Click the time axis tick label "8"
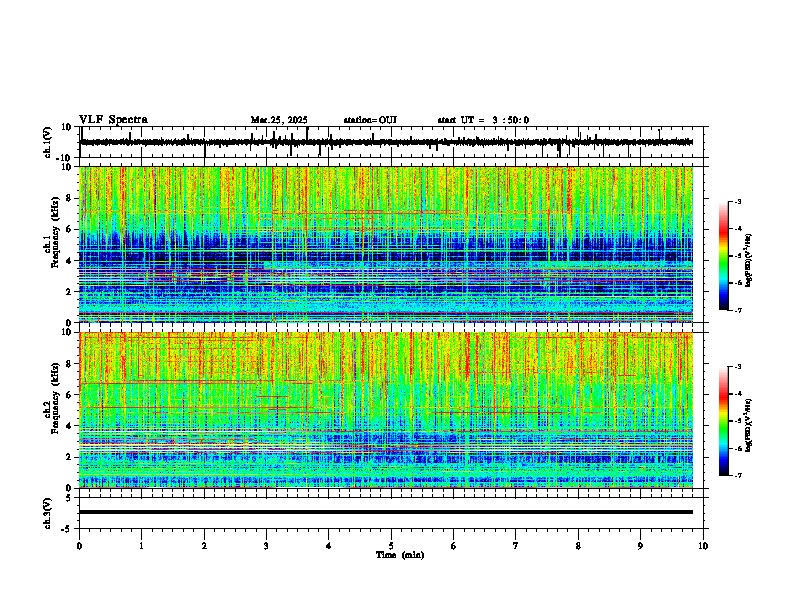This screenshot has width=792, height=612. [578, 546]
